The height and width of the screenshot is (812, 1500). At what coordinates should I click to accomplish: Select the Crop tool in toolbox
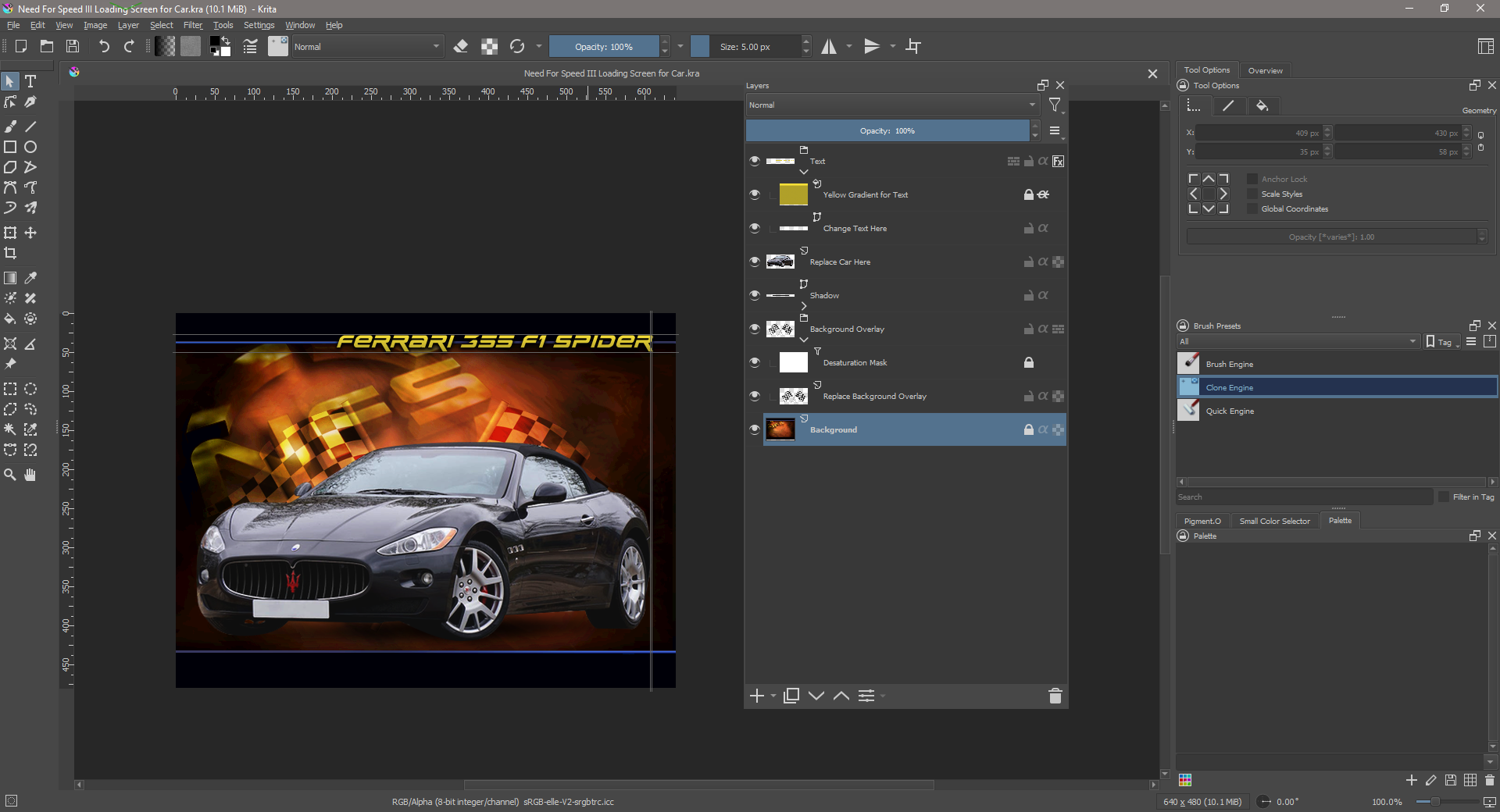pos(10,253)
